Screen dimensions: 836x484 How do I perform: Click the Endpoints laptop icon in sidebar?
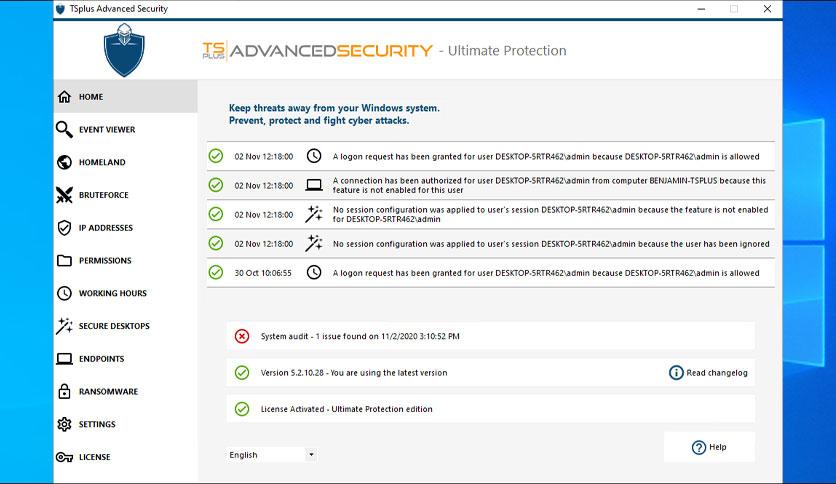(x=64, y=359)
